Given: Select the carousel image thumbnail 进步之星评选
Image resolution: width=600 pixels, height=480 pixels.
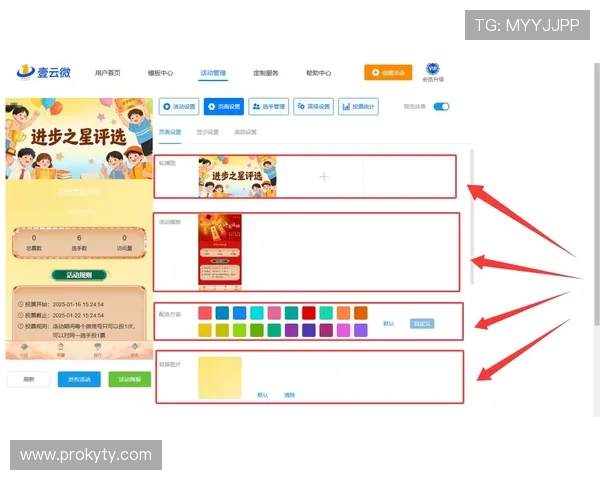Looking at the screenshot, I should pos(237,176).
